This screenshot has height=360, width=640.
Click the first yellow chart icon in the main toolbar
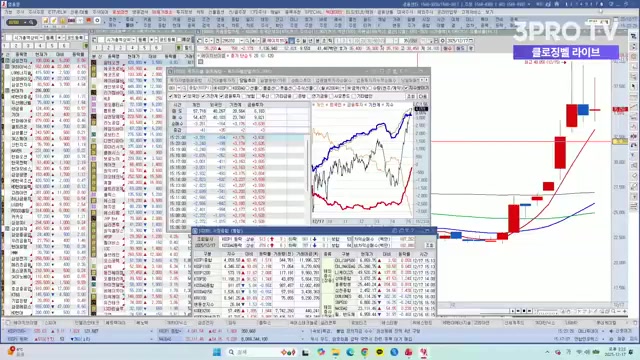click(x=46, y=21)
